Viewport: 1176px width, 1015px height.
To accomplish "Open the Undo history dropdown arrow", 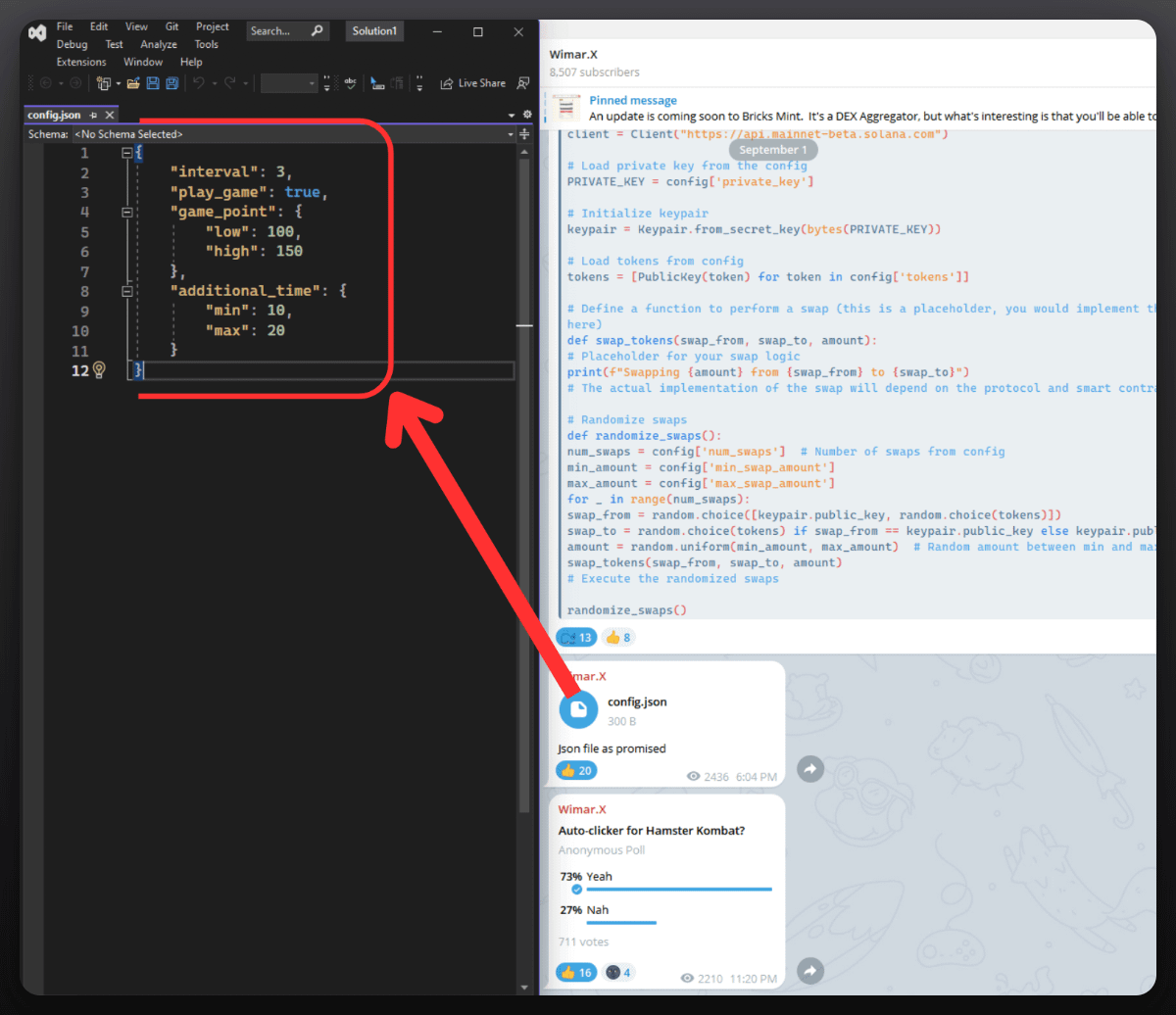I will click(x=214, y=84).
